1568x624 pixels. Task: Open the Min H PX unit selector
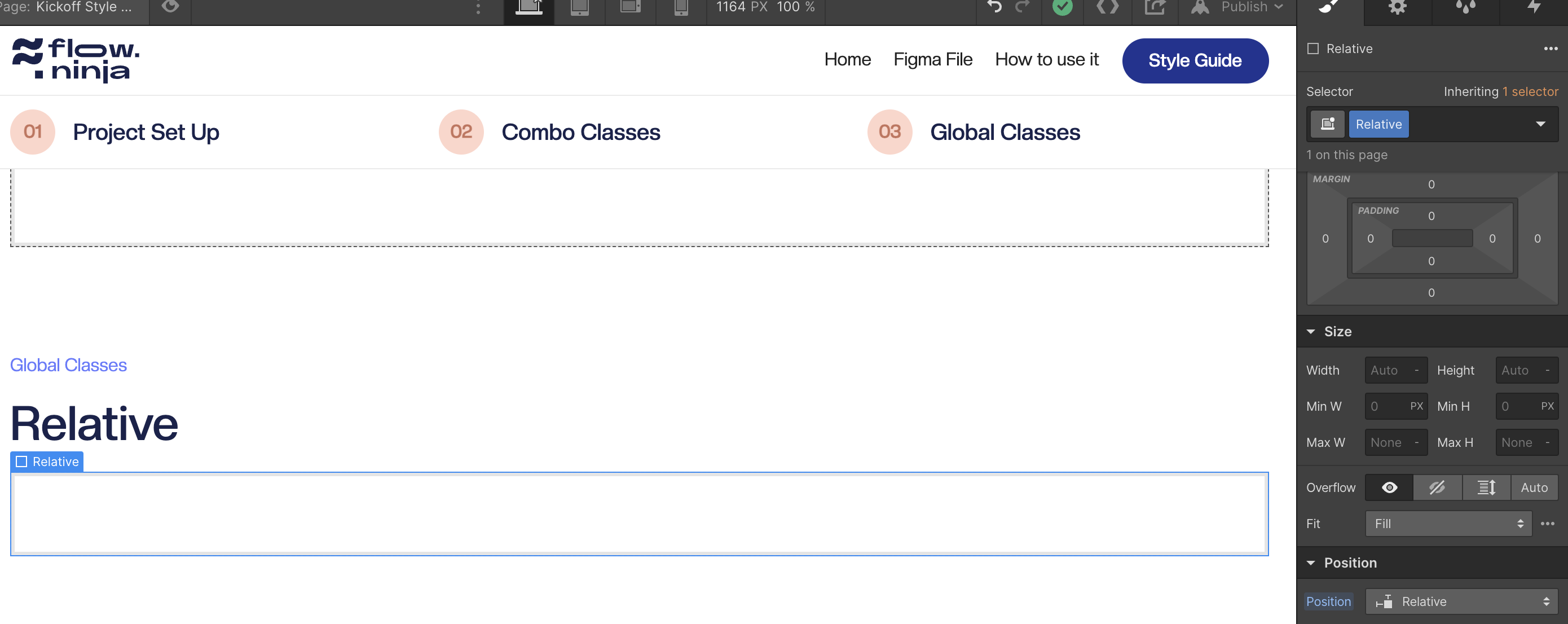point(1547,406)
